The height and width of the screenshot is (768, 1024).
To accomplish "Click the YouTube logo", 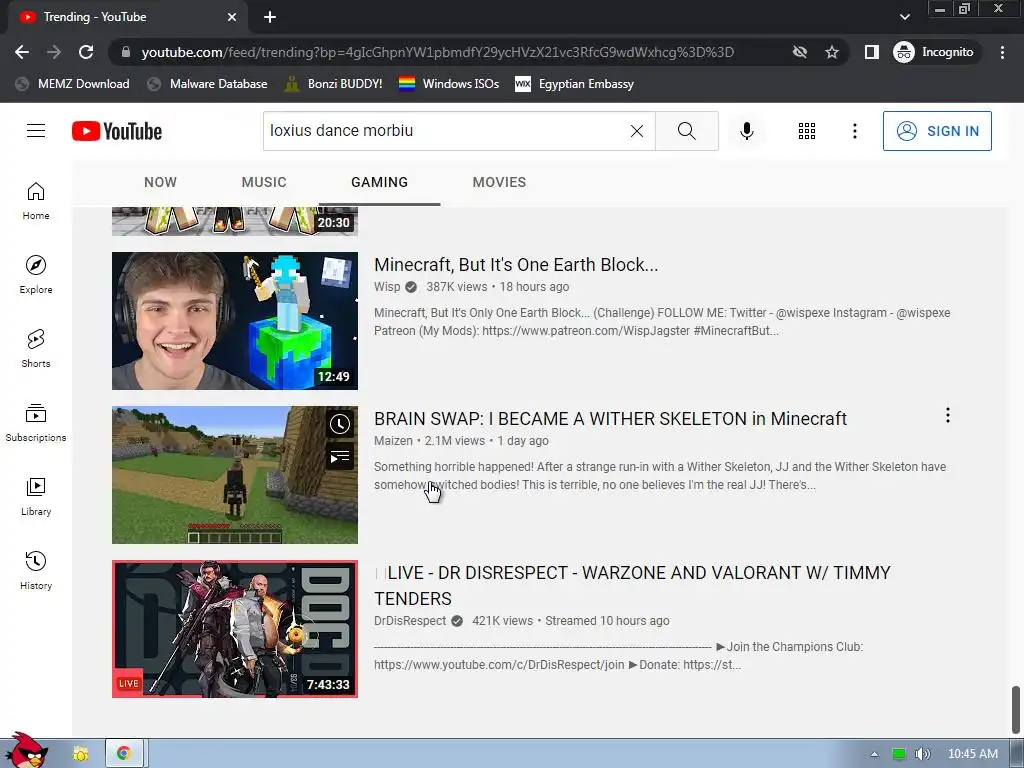I will point(117,131).
